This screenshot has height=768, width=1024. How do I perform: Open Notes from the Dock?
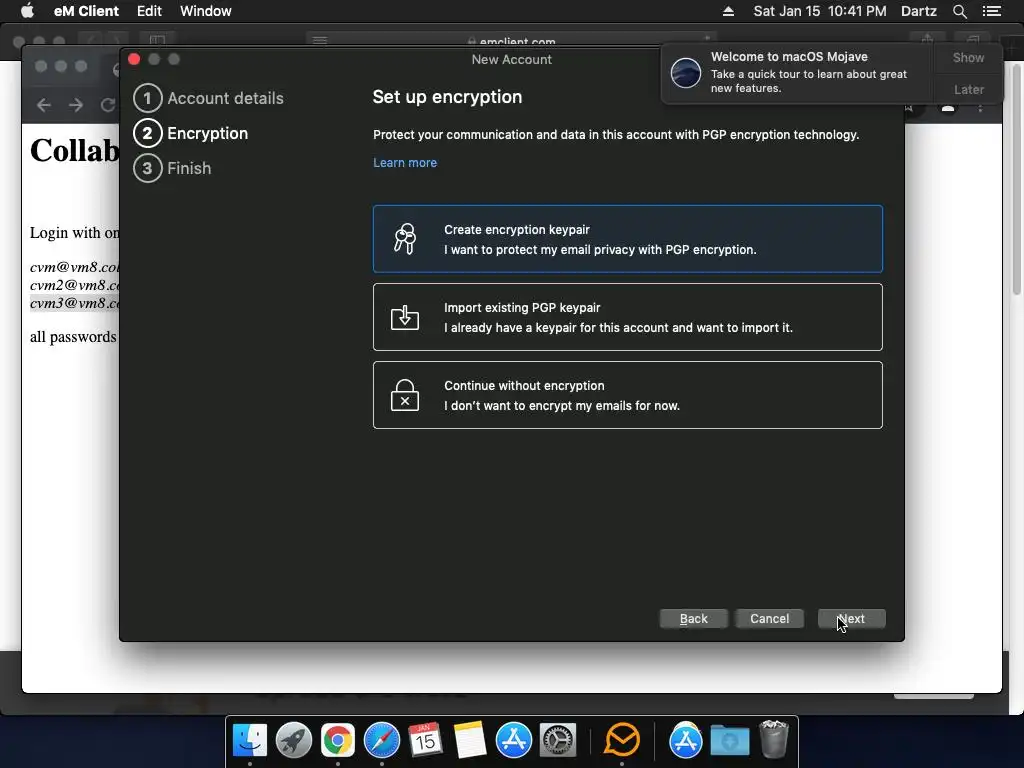pos(470,740)
